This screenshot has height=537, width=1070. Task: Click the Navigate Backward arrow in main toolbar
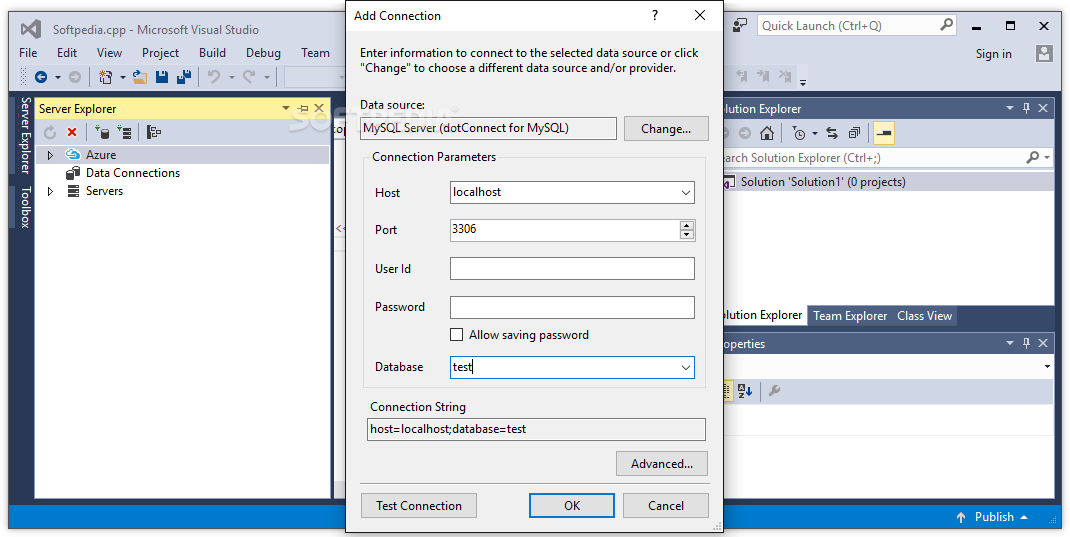click(x=41, y=77)
